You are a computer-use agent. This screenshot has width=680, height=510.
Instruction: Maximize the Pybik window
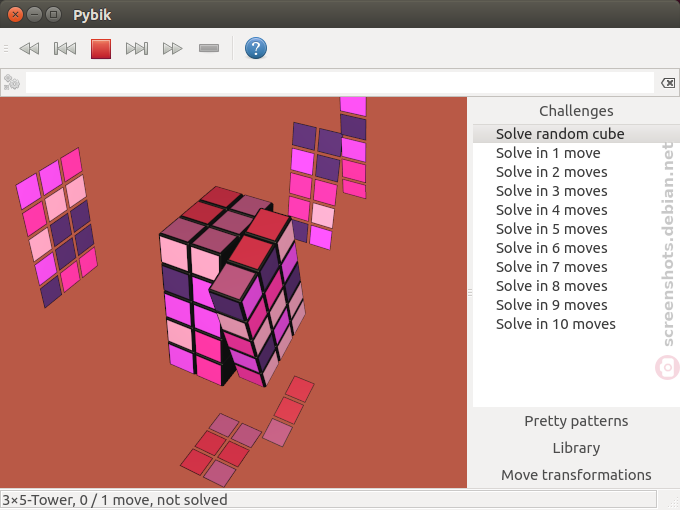click(53, 15)
